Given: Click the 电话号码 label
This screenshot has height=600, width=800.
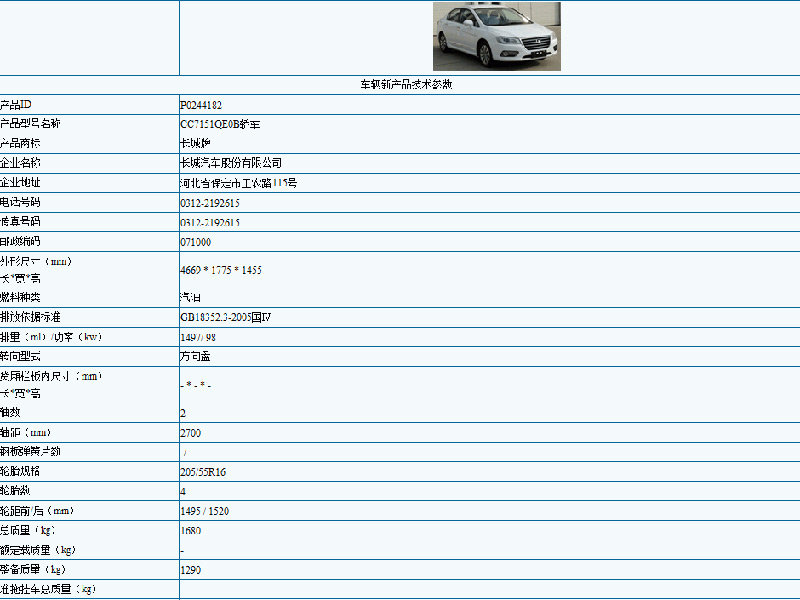Looking at the screenshot, I should [x=20, y=202].
